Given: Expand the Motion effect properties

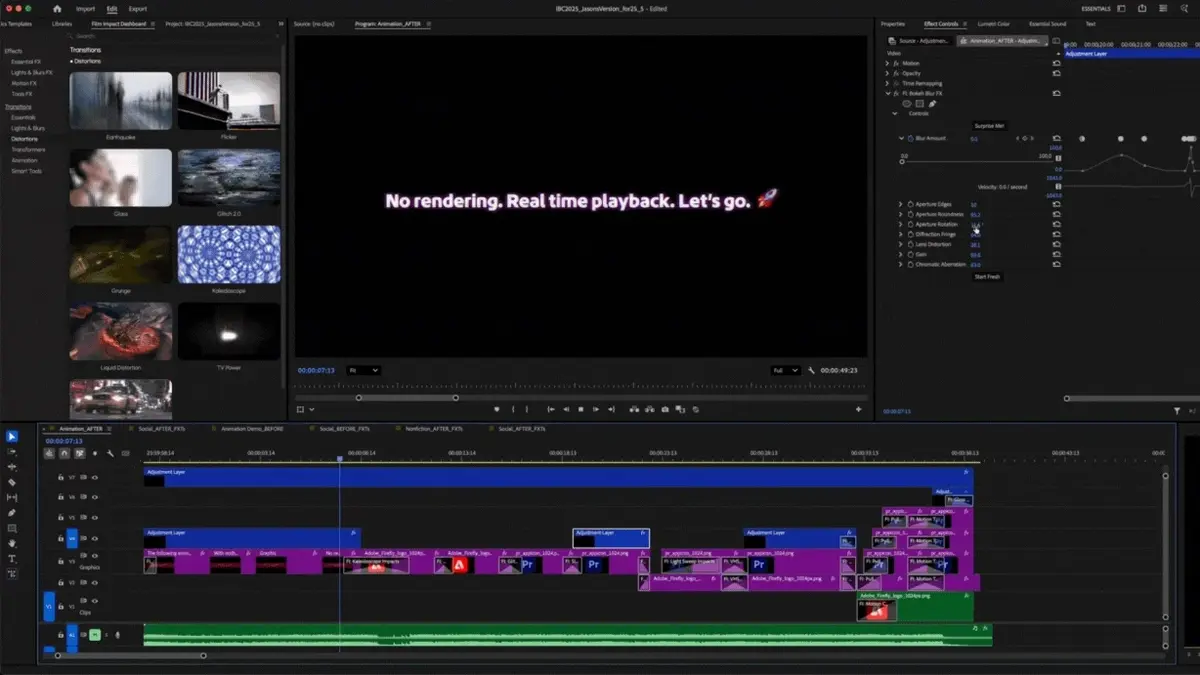Looking at the screenshot, I should [x=887, y=63].
